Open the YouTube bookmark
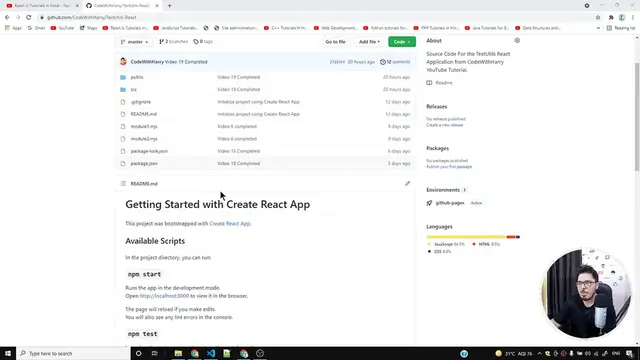640x360 pixels. click(x=62, y=28)
